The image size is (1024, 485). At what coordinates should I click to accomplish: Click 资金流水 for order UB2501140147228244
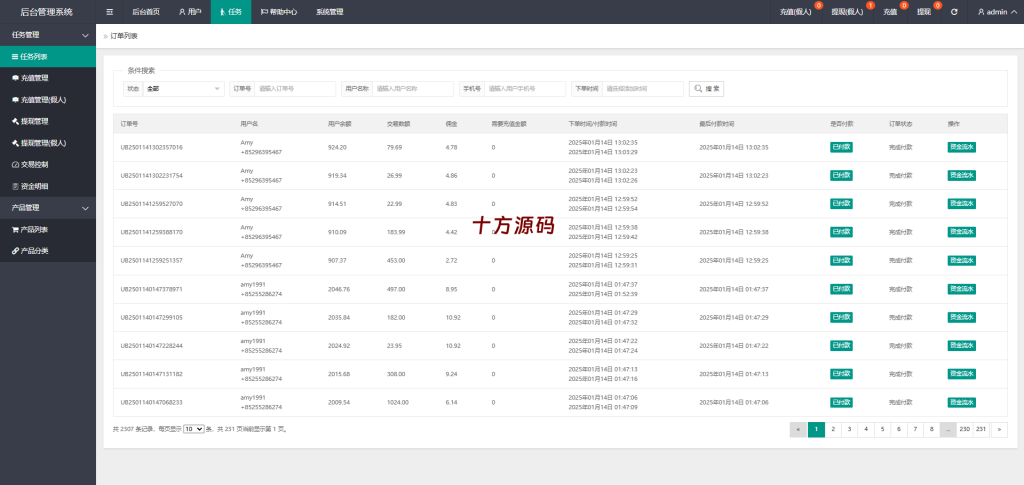[961, 346]
